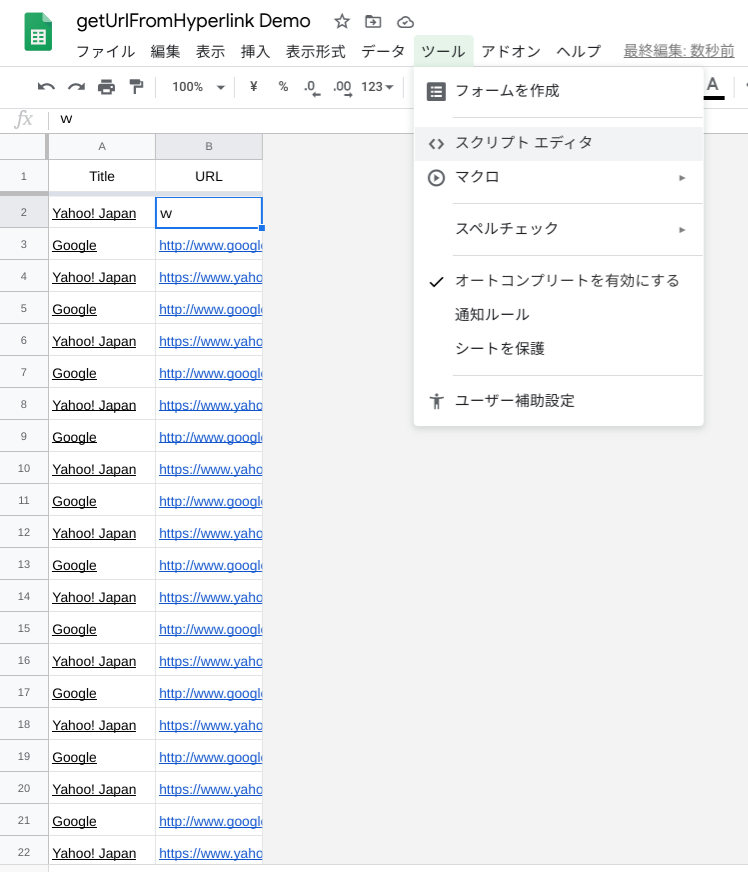The width and height of the screenshot is (748, 872).
Task: Open the Google Sheets home icon
Action: [38, 32]
